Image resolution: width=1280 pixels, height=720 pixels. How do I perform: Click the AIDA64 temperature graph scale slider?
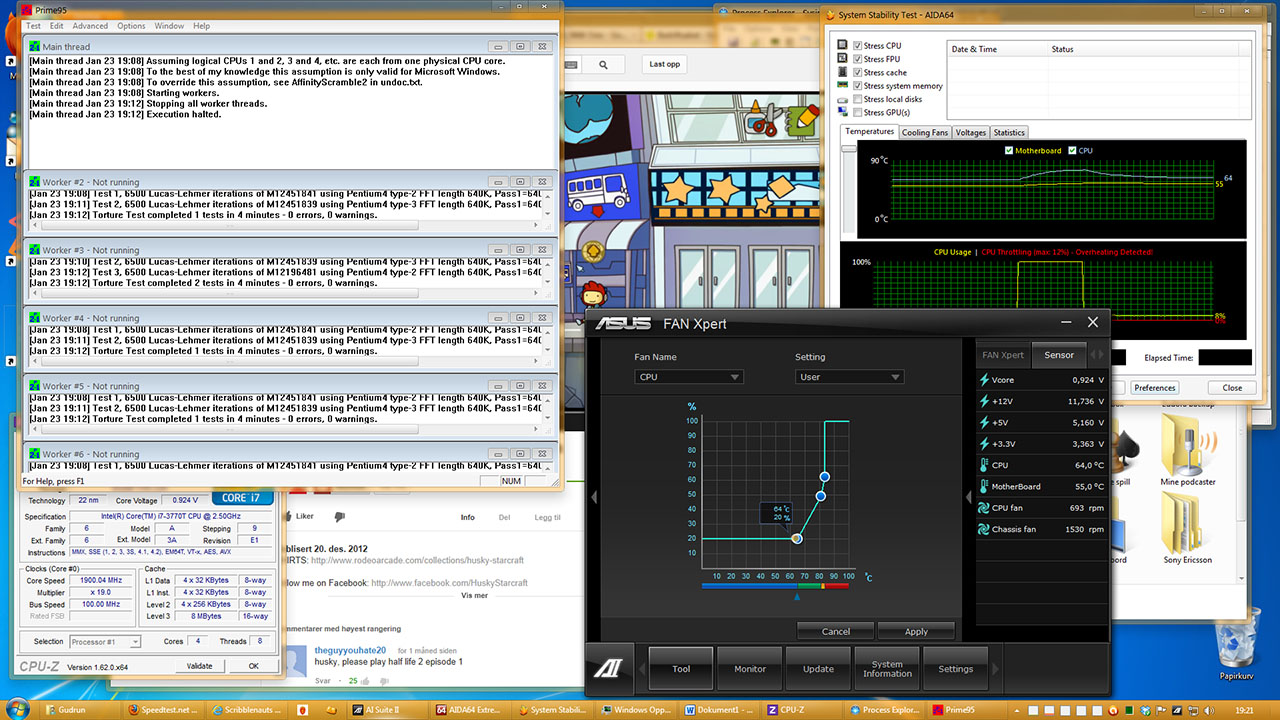(x=851, y=149)
